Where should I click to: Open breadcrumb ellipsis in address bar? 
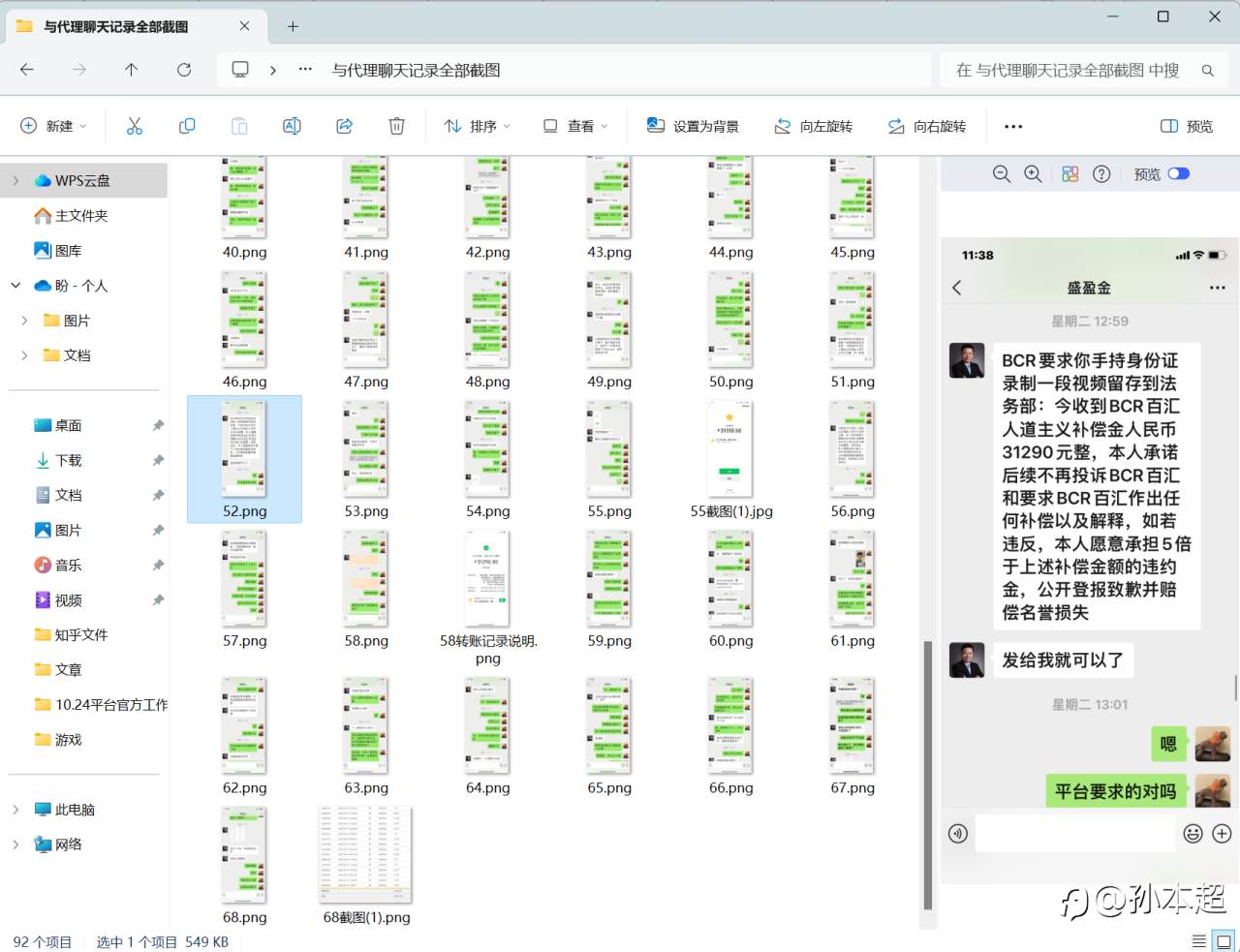(x=305, y=70)
